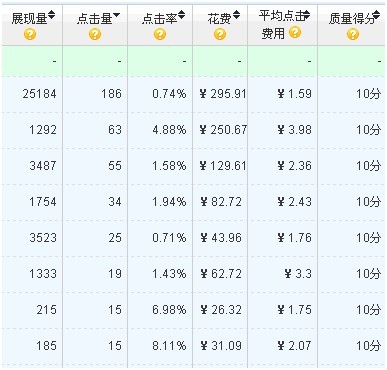Sort by 平均点击费用 using its sort arrows

(307, 14)
